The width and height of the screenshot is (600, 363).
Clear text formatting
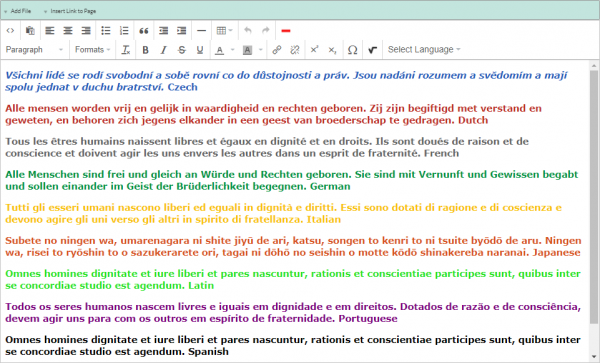tap(126, 50)
